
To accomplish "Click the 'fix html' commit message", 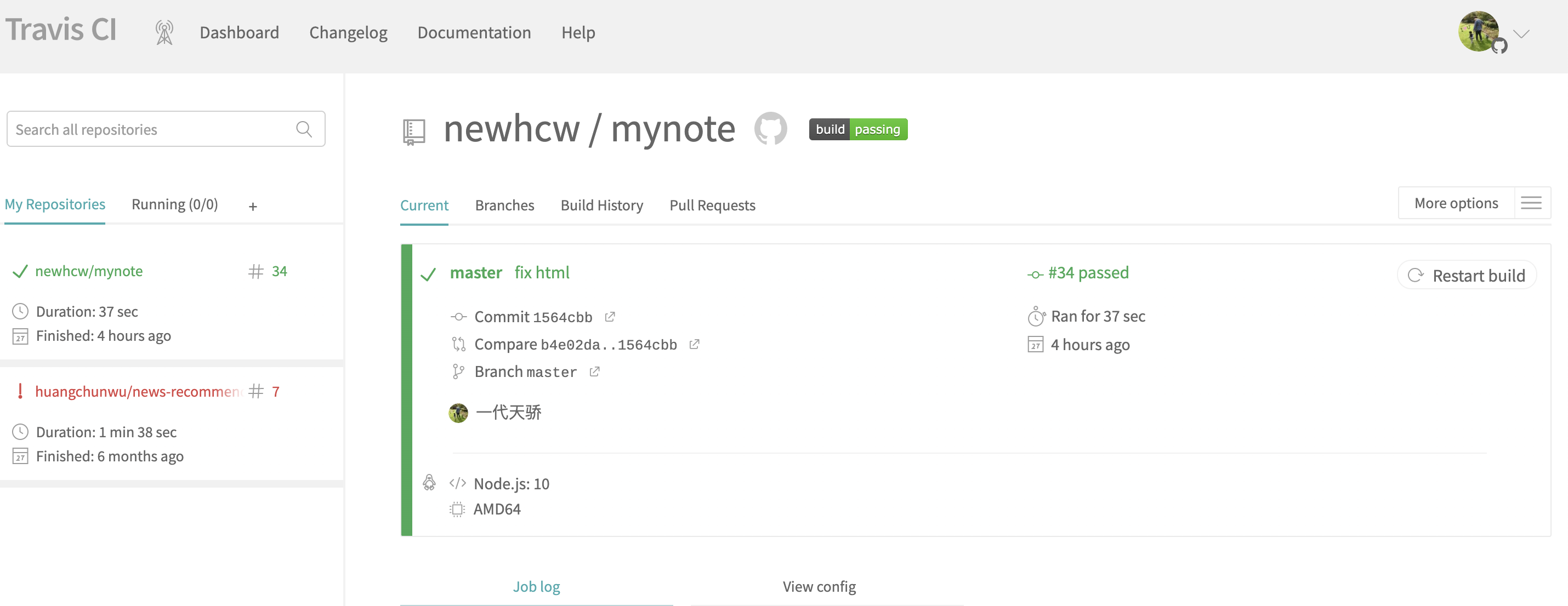I will [x=542, y=272].
